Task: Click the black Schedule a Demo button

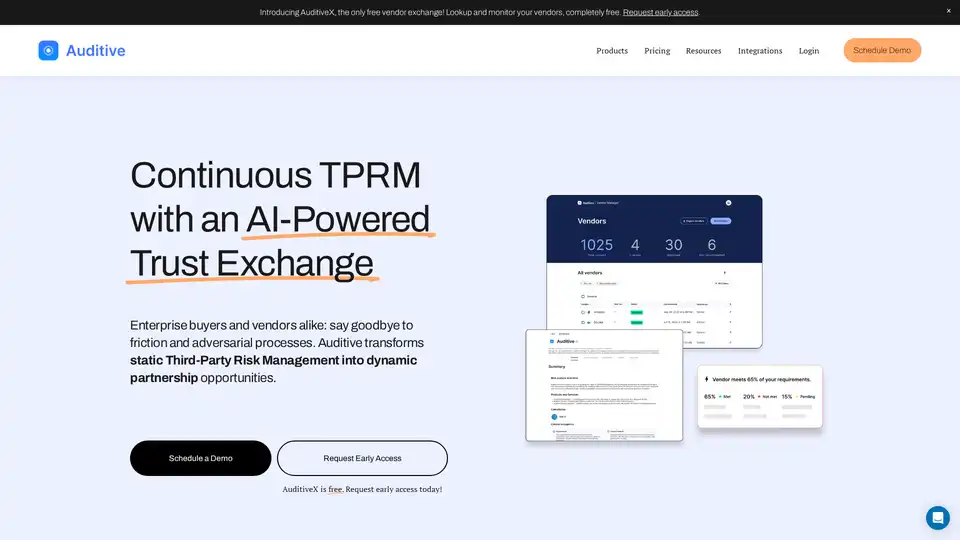Action: [200, 458]
